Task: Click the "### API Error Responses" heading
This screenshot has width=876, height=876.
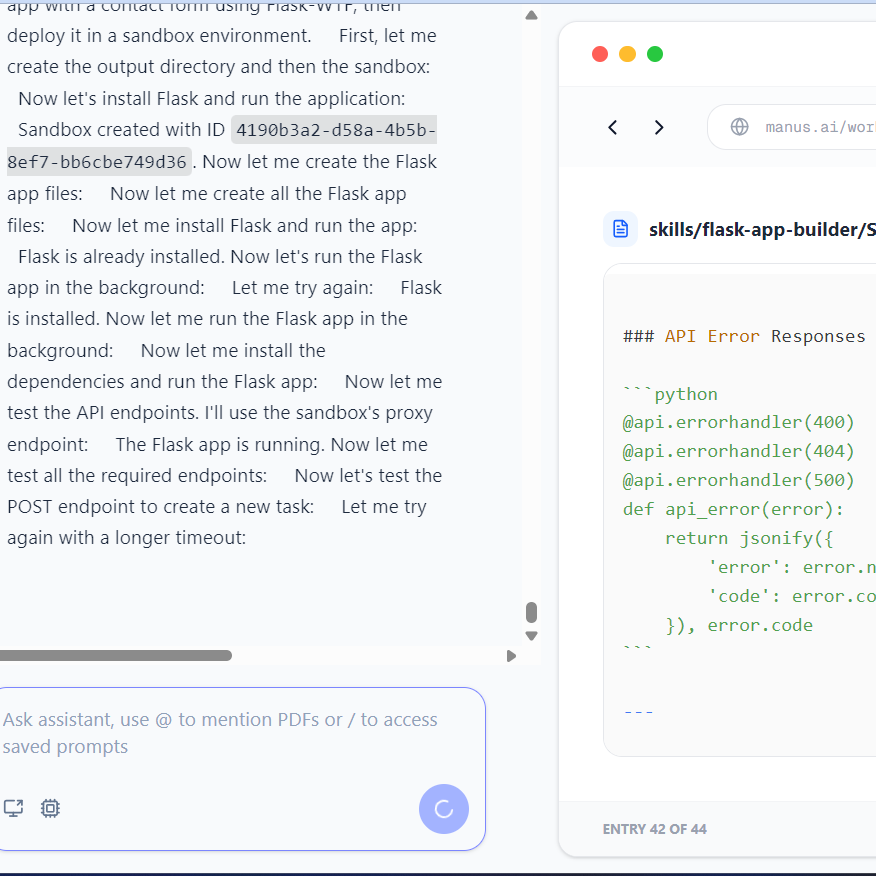Action: point(744,336)
